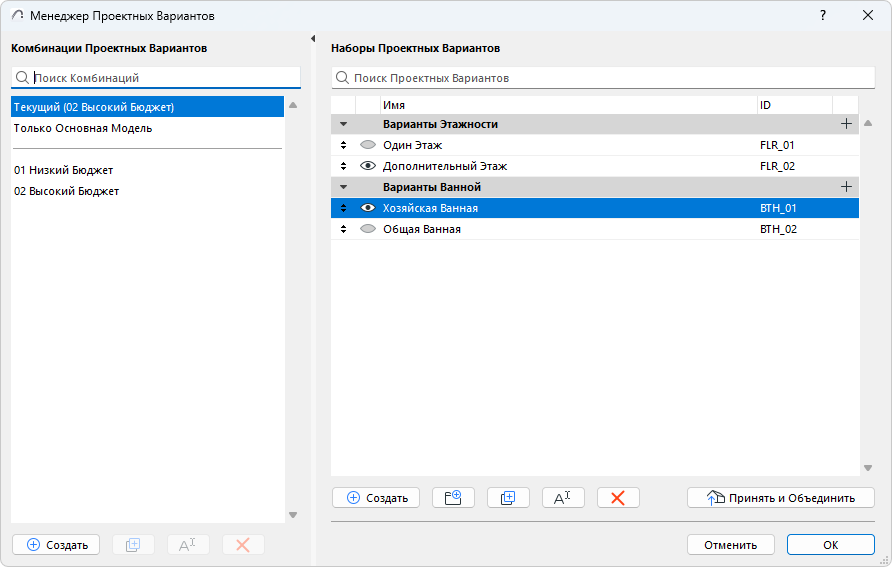Click the Принять и Объединить button
Viewport: 892px width, 567px height.
point(780,497)
